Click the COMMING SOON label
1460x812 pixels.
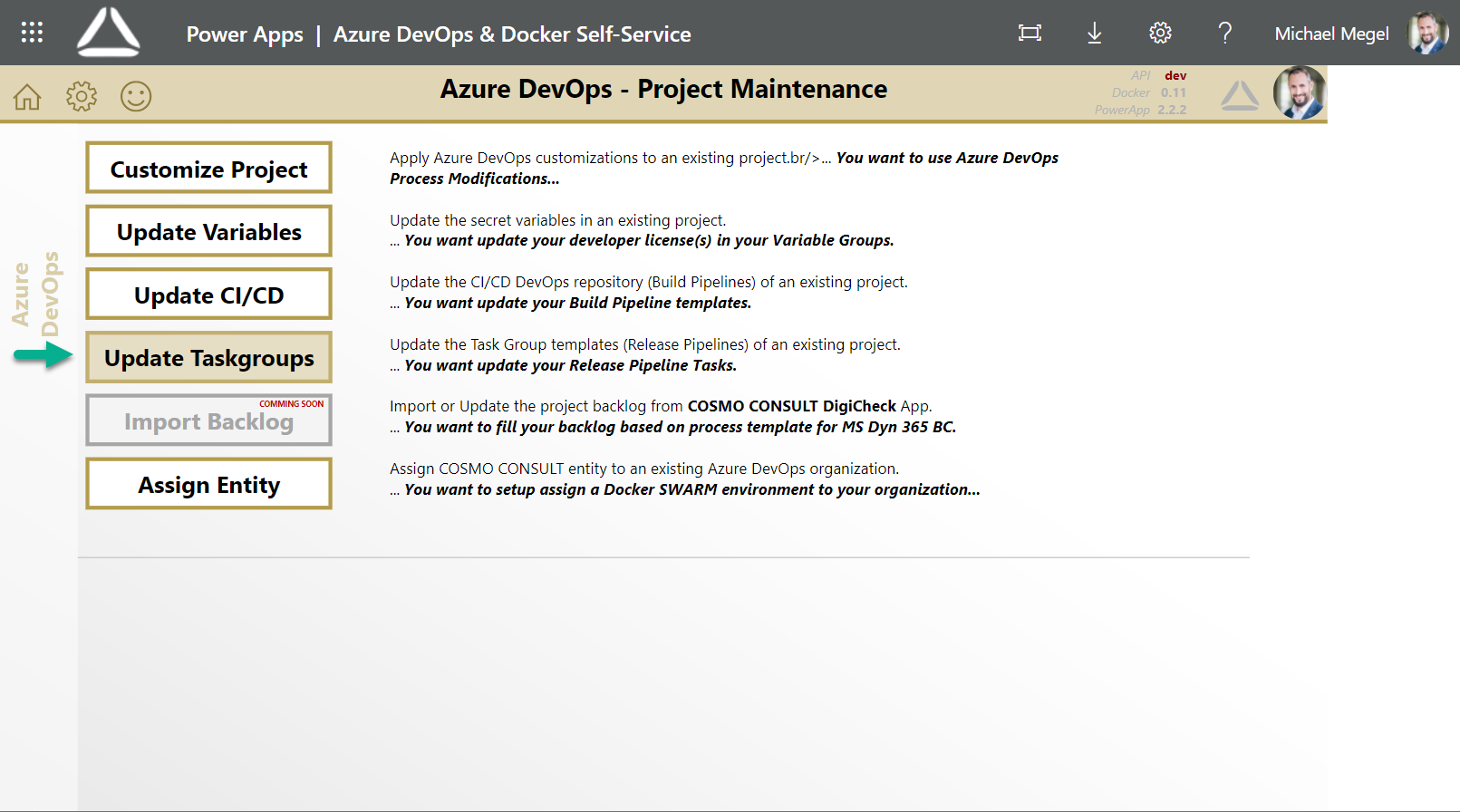tap(292, 404)
